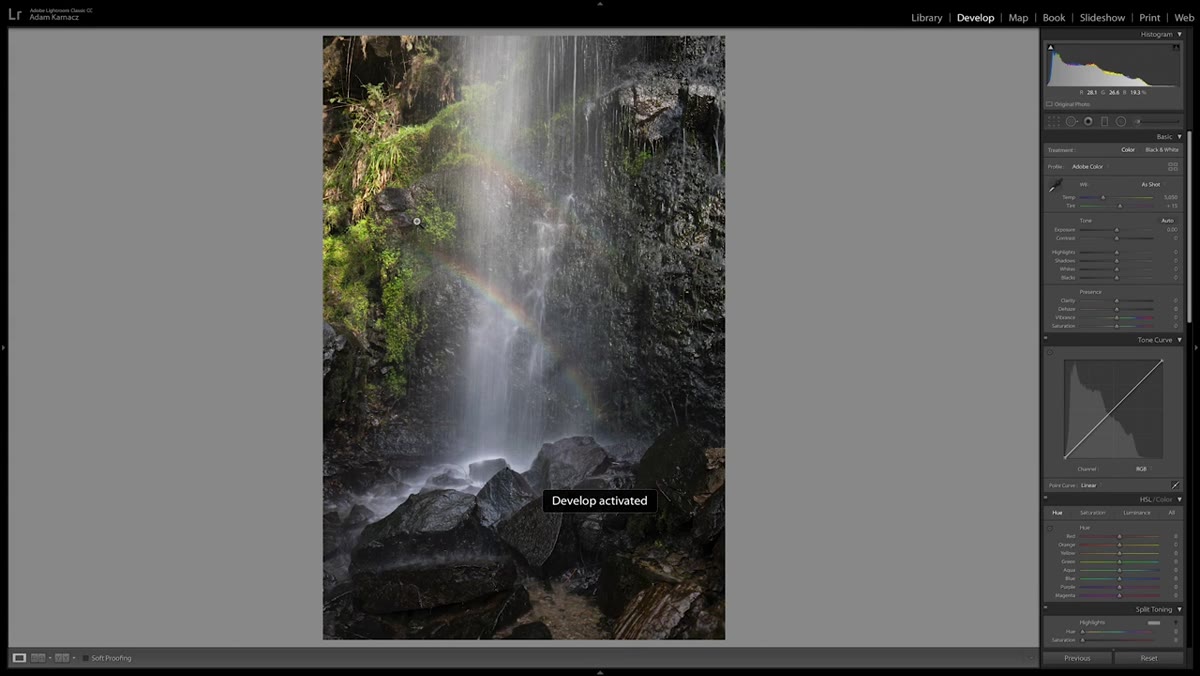The height and width of the screenshot is (676, 1200).
Task: Click the tone curve graph
Action: pyautogui.click(x=1113, y=409)
